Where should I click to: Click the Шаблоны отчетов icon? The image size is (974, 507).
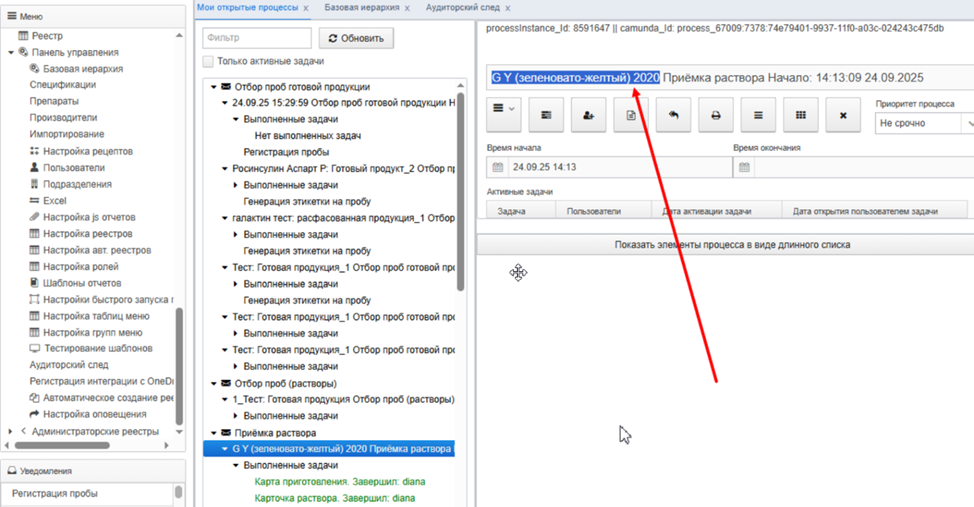[x=35, y=283]
